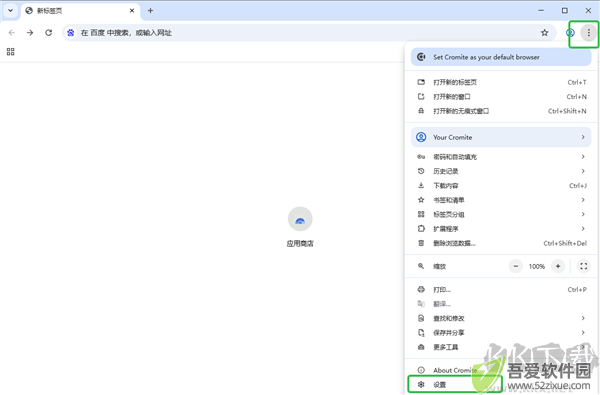Click the Baidu search engine icon in address bar

(x=71, y=33)
